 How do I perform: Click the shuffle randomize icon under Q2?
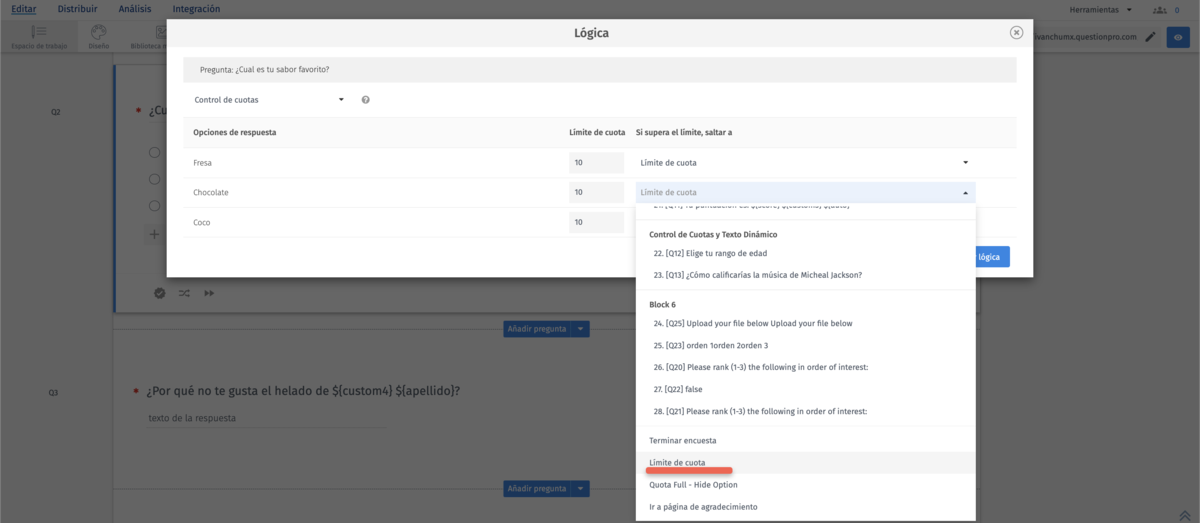[185, 293]
